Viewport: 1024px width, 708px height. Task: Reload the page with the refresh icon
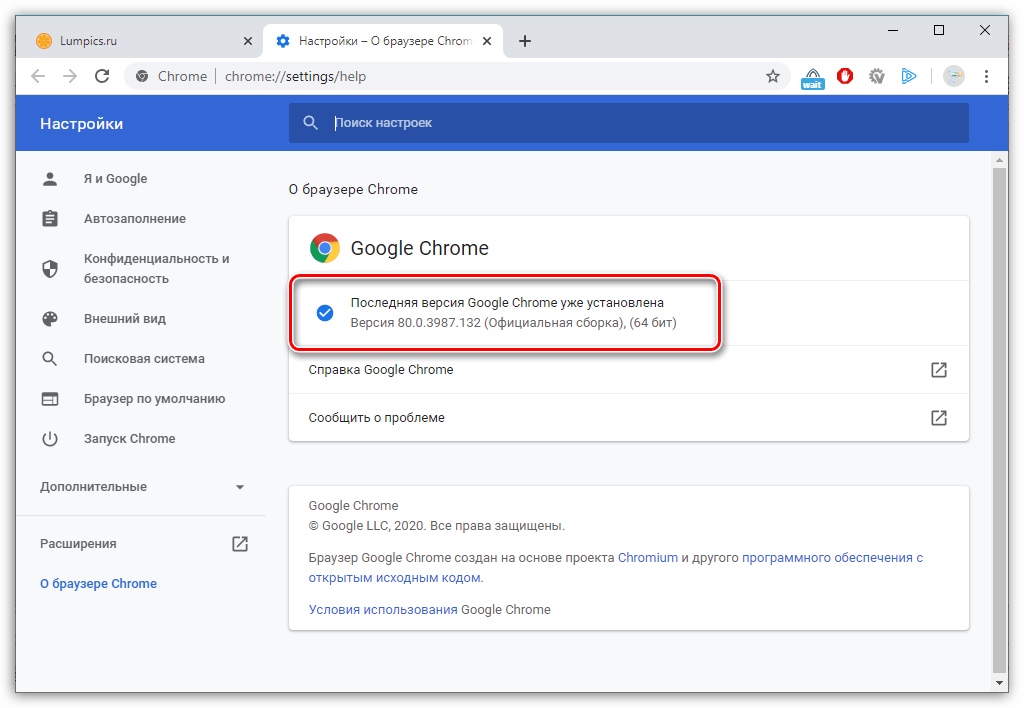tap(102, 76)
